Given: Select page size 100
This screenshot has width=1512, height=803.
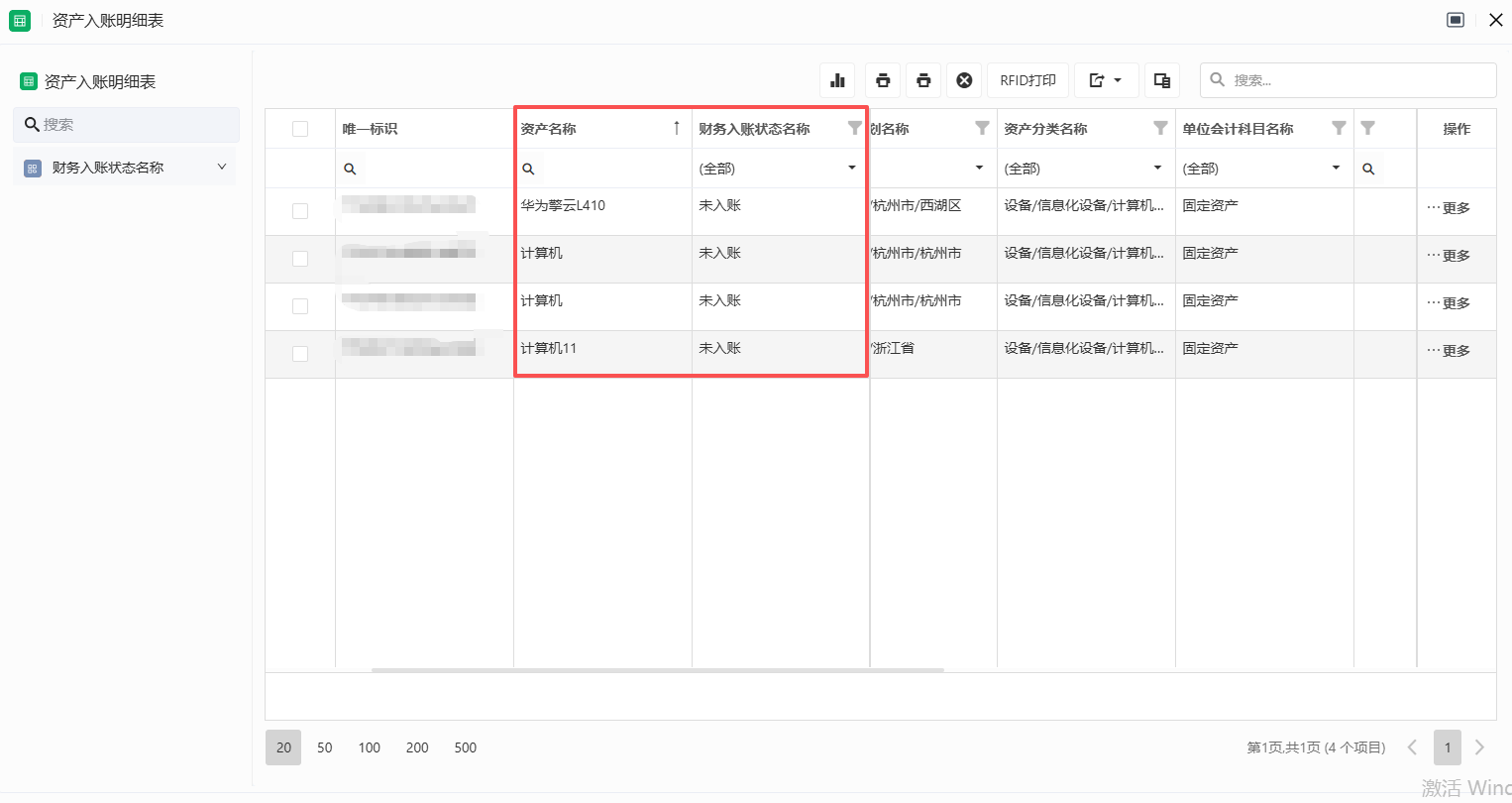Looking at the screenshot, I should tap(370, 747).
